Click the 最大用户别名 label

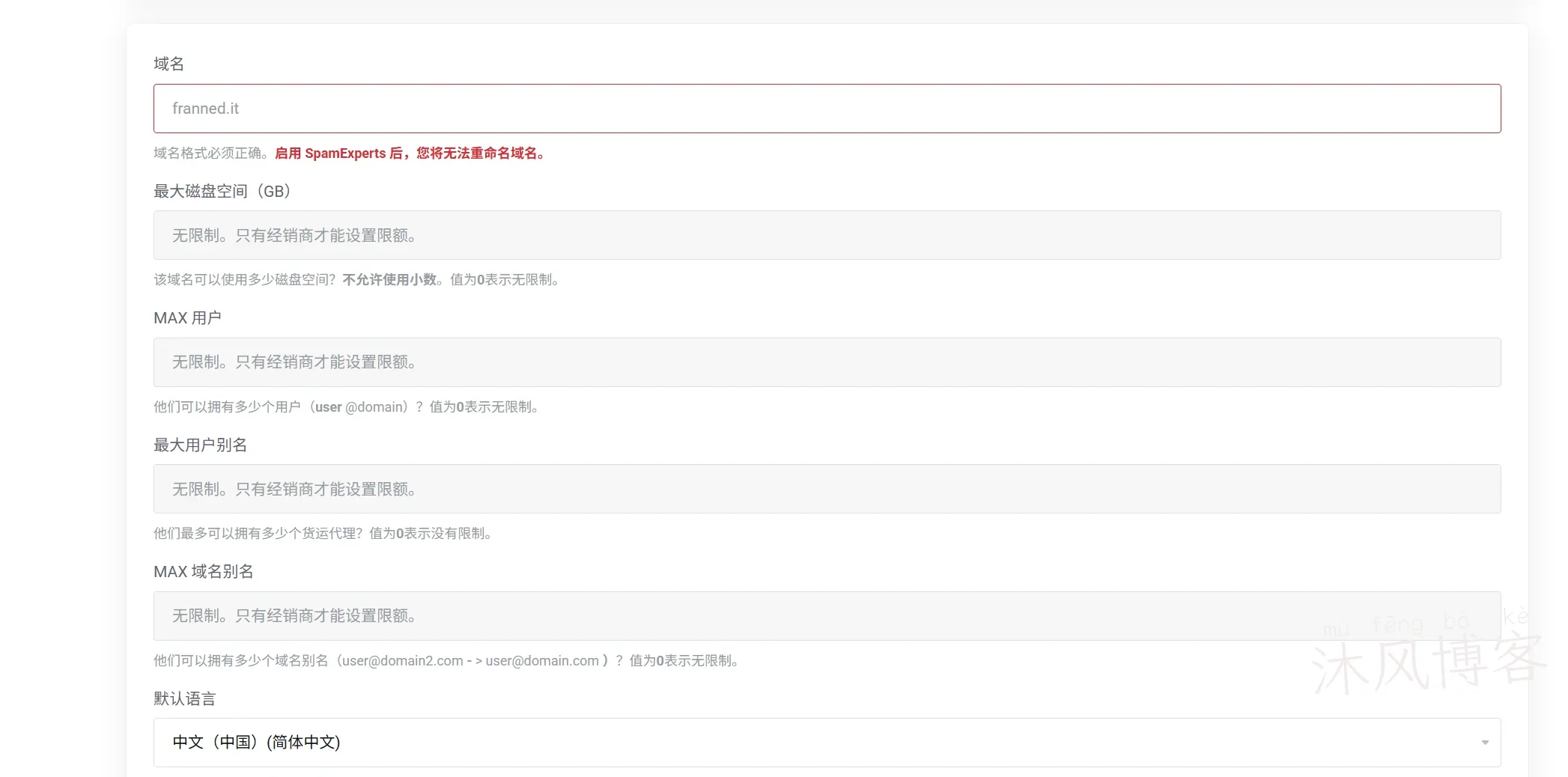pos(200,445)
